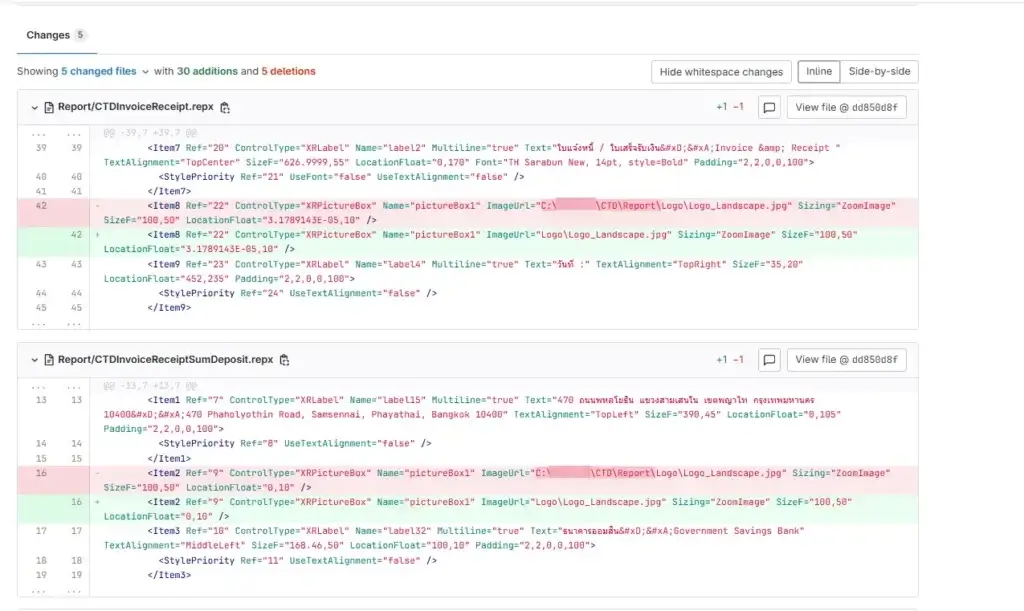Collapse the CTDInvoiceReceiptSumDeposit.repx diff
Screen dimensions: 1024x611
click(34, 360)
